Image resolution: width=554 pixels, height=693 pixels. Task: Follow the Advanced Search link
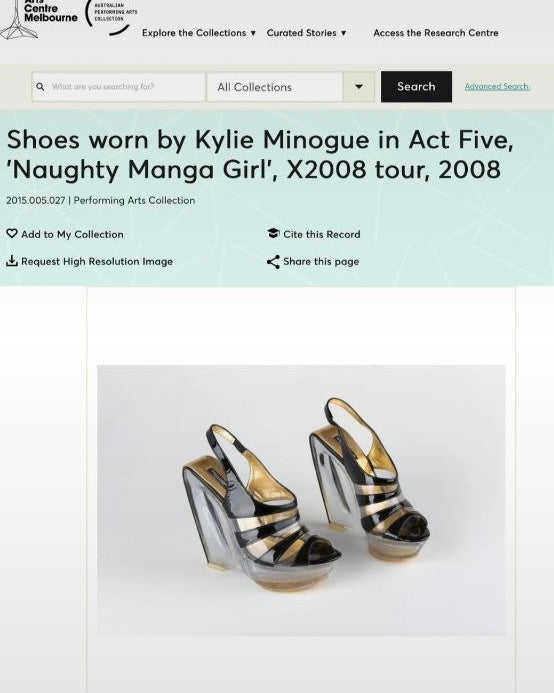click(x=497, y=87)
